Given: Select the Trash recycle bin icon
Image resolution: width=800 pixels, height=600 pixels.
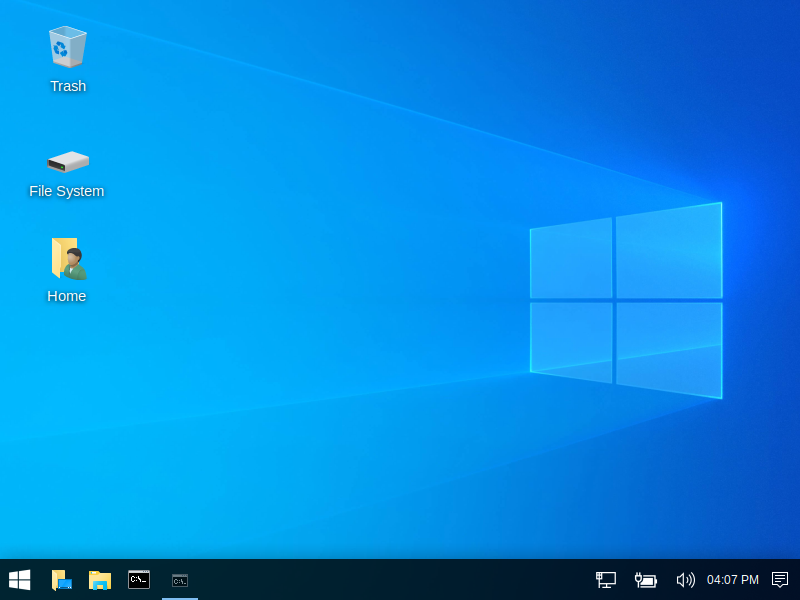Looking at the screenshot, I should click(67, 47).
